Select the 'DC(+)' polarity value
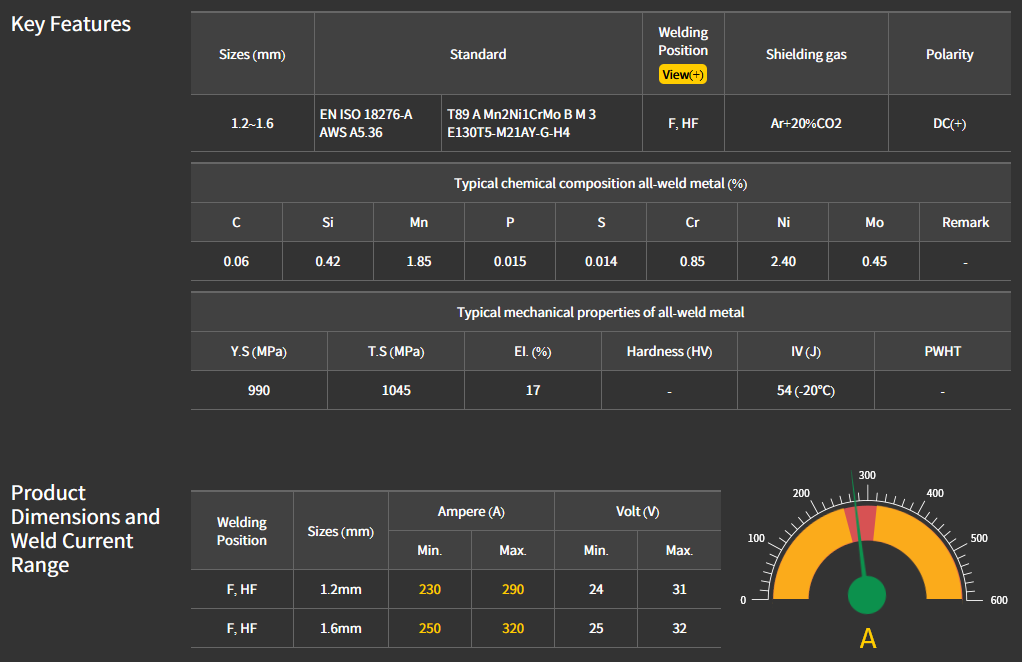 tap(949, 124)
